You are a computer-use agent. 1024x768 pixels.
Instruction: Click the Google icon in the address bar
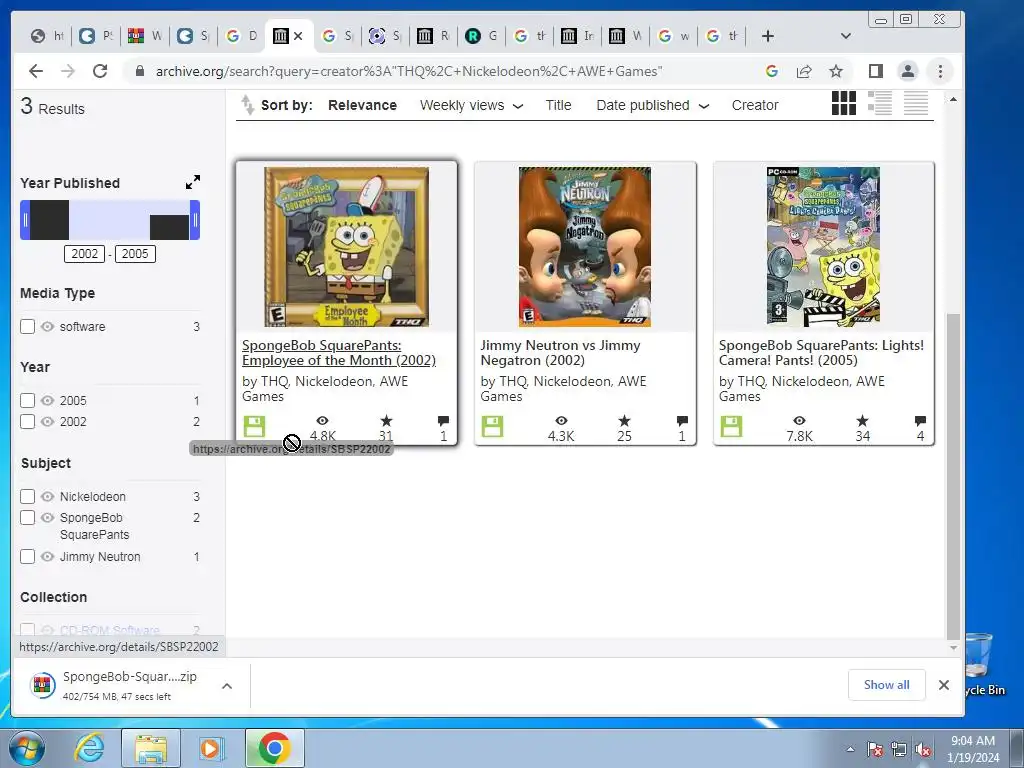point(772,71)
